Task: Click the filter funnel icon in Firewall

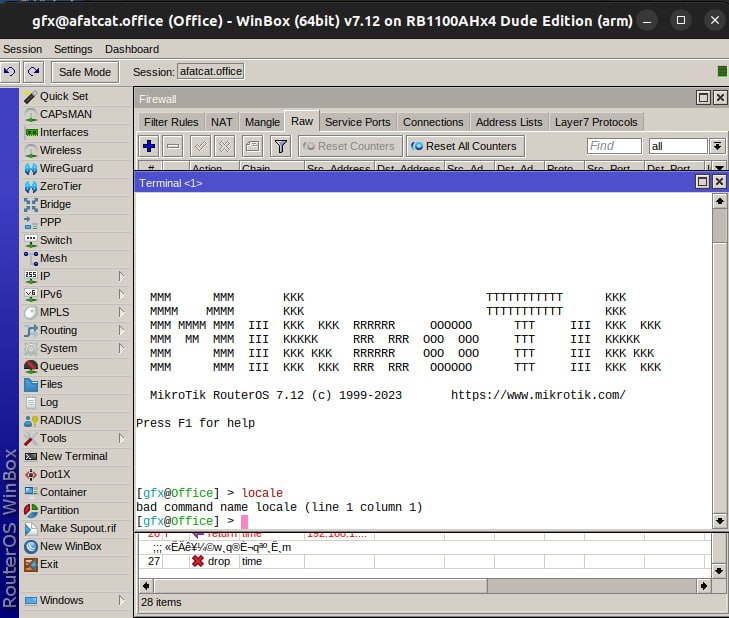Action: [281, 146]
